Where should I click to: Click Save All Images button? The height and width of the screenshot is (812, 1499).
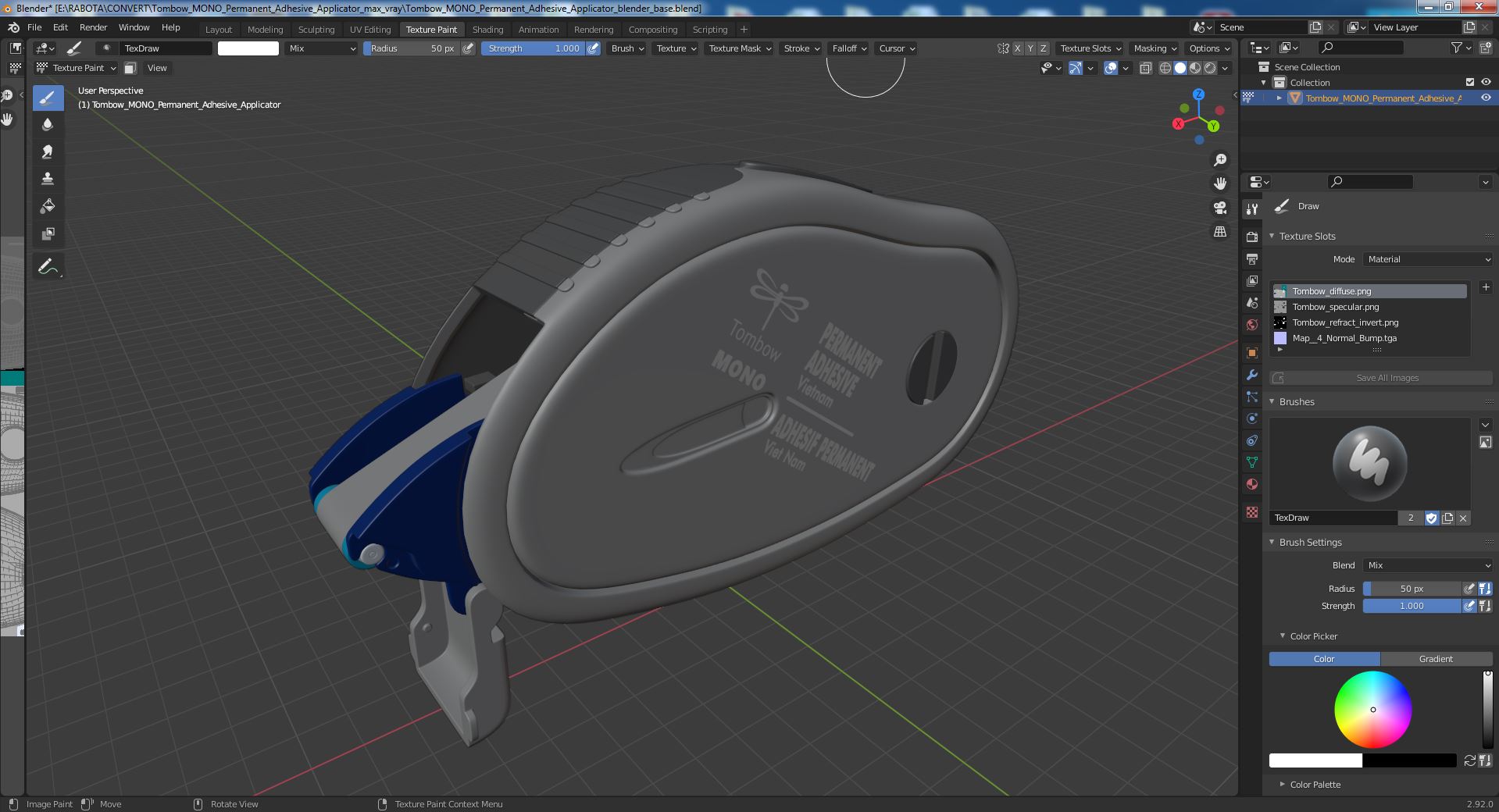[1381, 378]
